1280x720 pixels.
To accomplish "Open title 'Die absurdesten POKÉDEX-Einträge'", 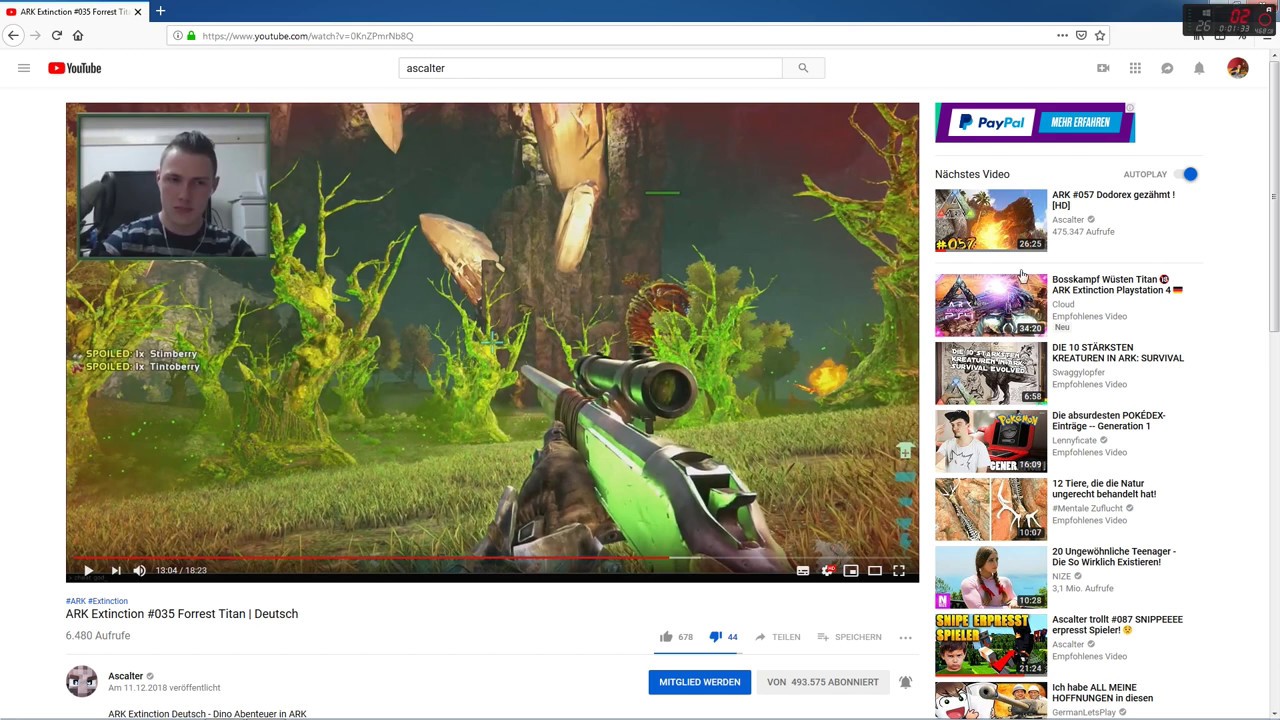I will pos(1109,421).
